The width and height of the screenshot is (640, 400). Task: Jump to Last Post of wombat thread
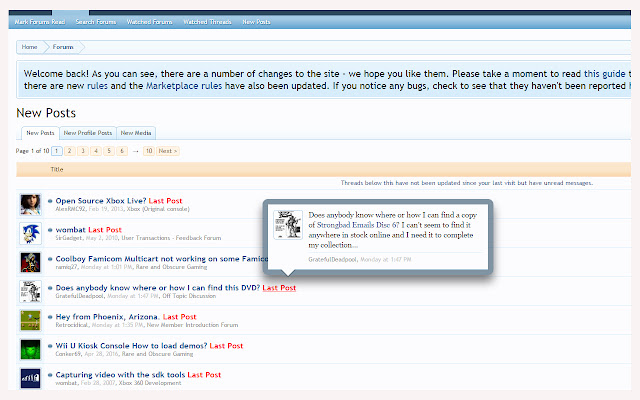tap(105, 230)
